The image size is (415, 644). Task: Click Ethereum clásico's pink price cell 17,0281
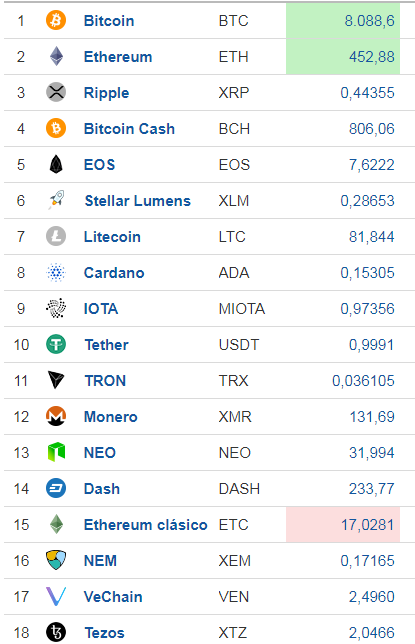pos(343,524)
